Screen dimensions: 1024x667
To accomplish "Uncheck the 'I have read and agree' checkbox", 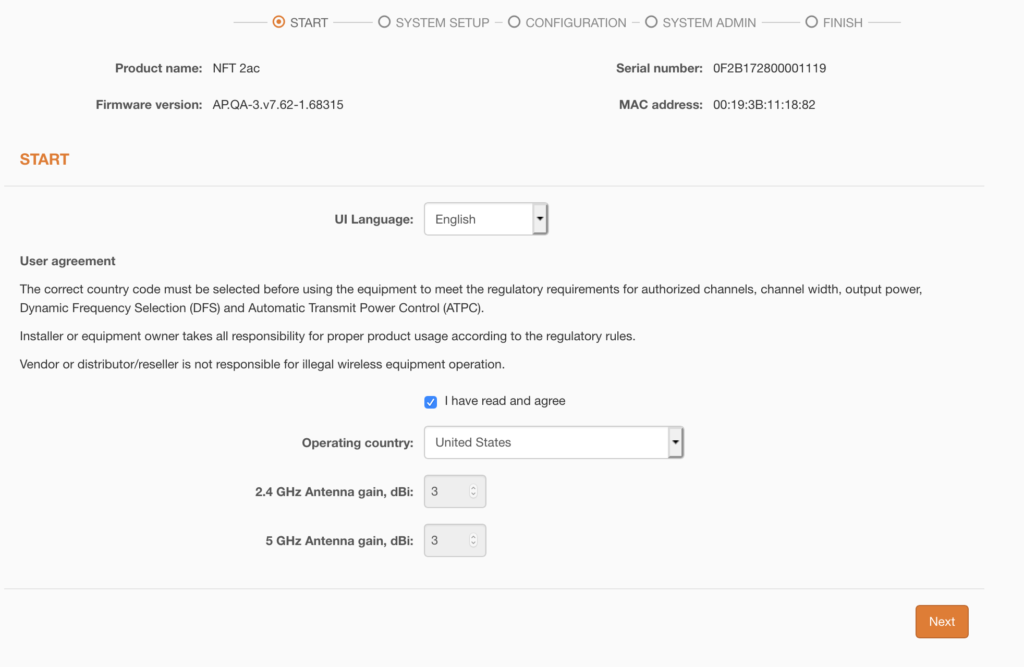I will click(430, 401).
